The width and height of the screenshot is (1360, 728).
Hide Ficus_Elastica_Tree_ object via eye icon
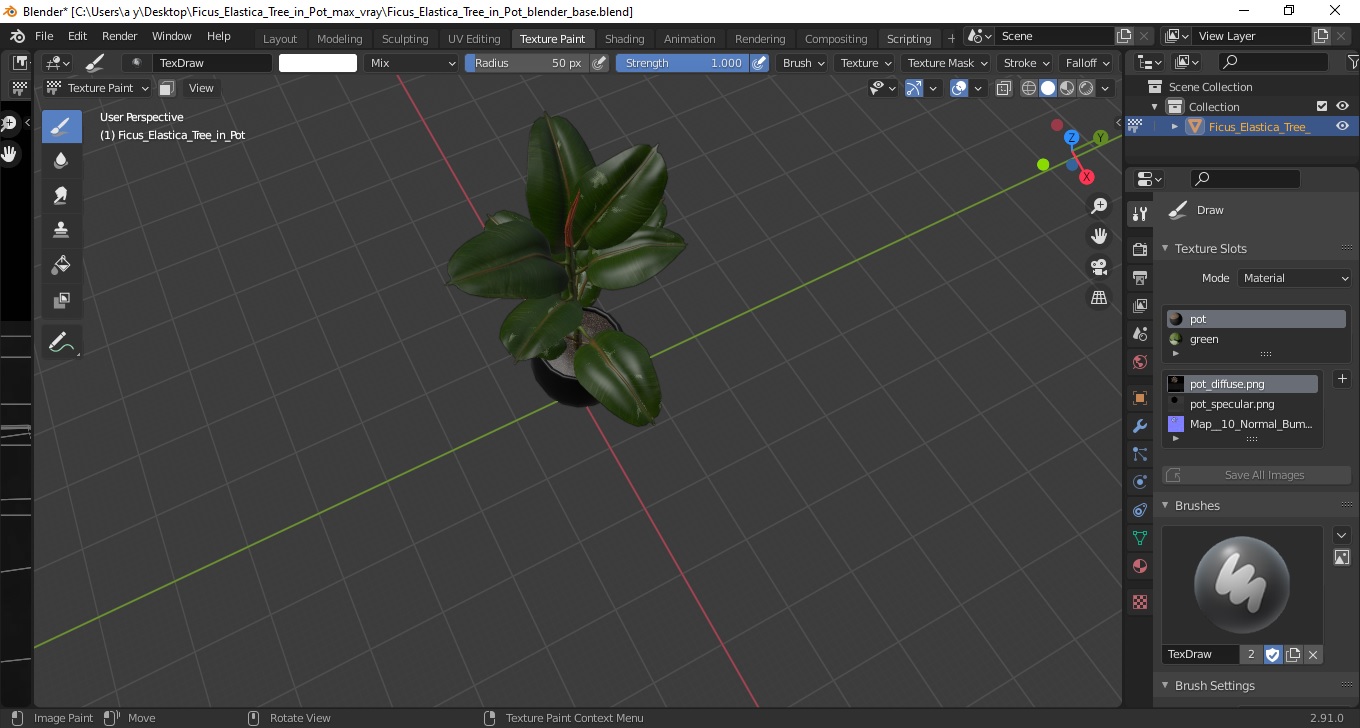(1342, 126)
